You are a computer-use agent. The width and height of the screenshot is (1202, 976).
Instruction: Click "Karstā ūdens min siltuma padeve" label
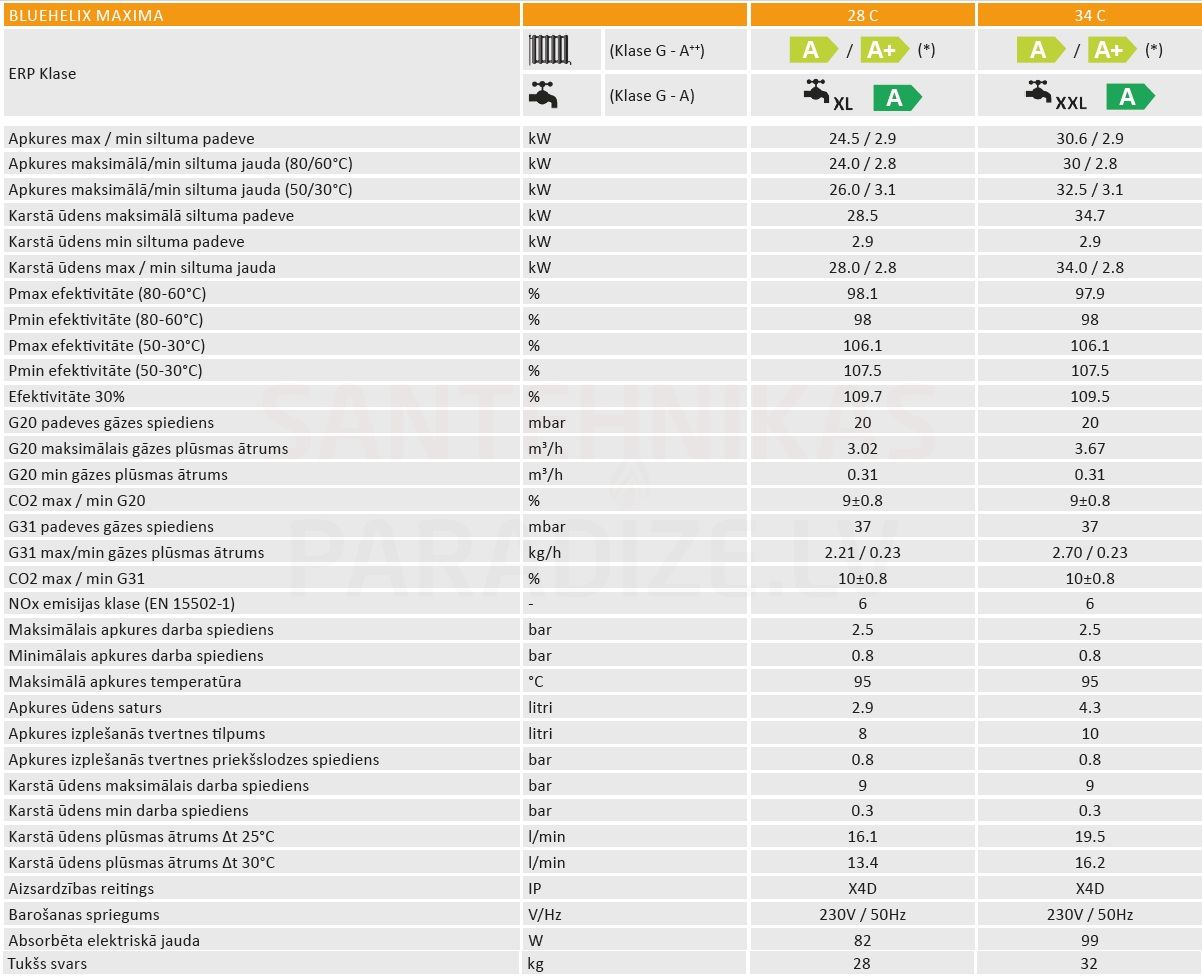point(126,242)
